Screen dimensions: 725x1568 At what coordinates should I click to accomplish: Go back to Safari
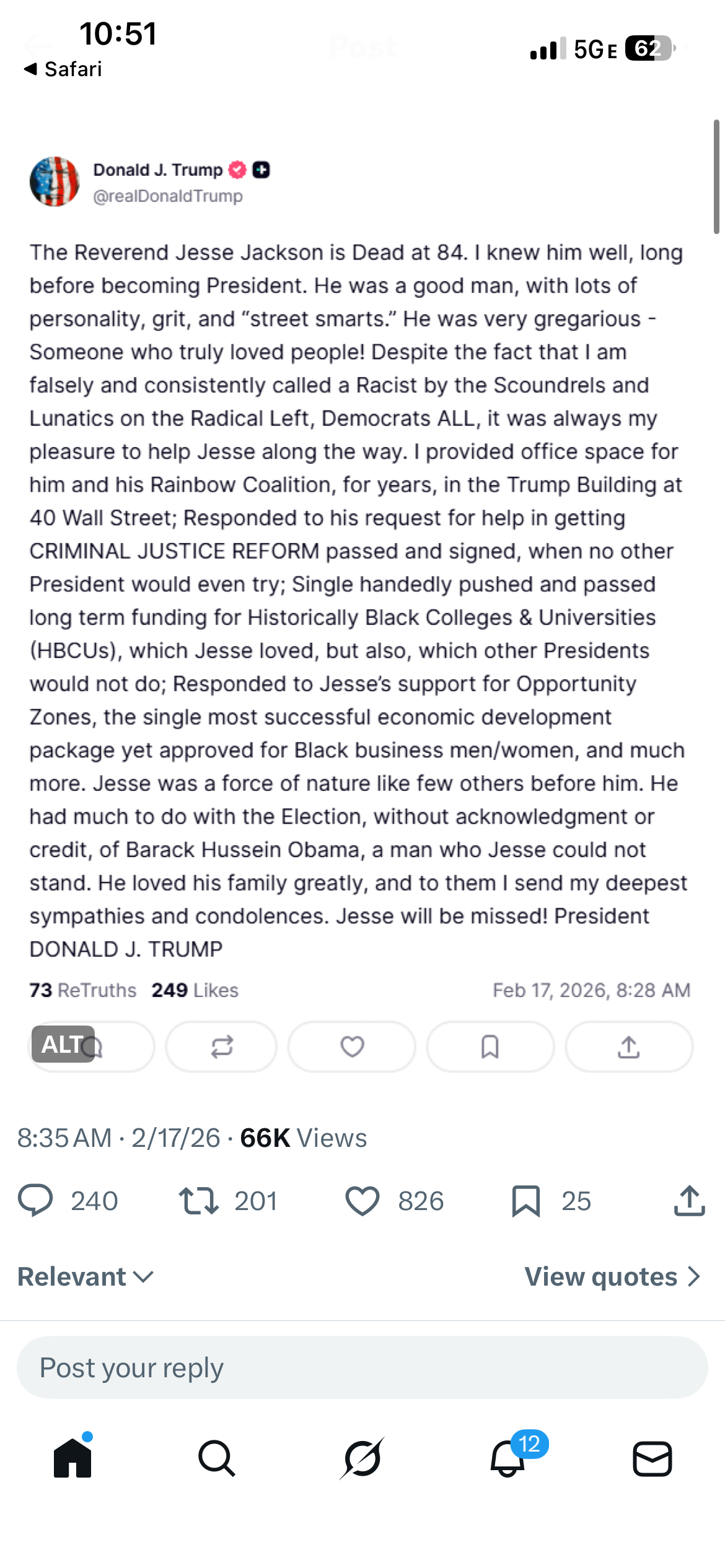click(x=63, y=69)
